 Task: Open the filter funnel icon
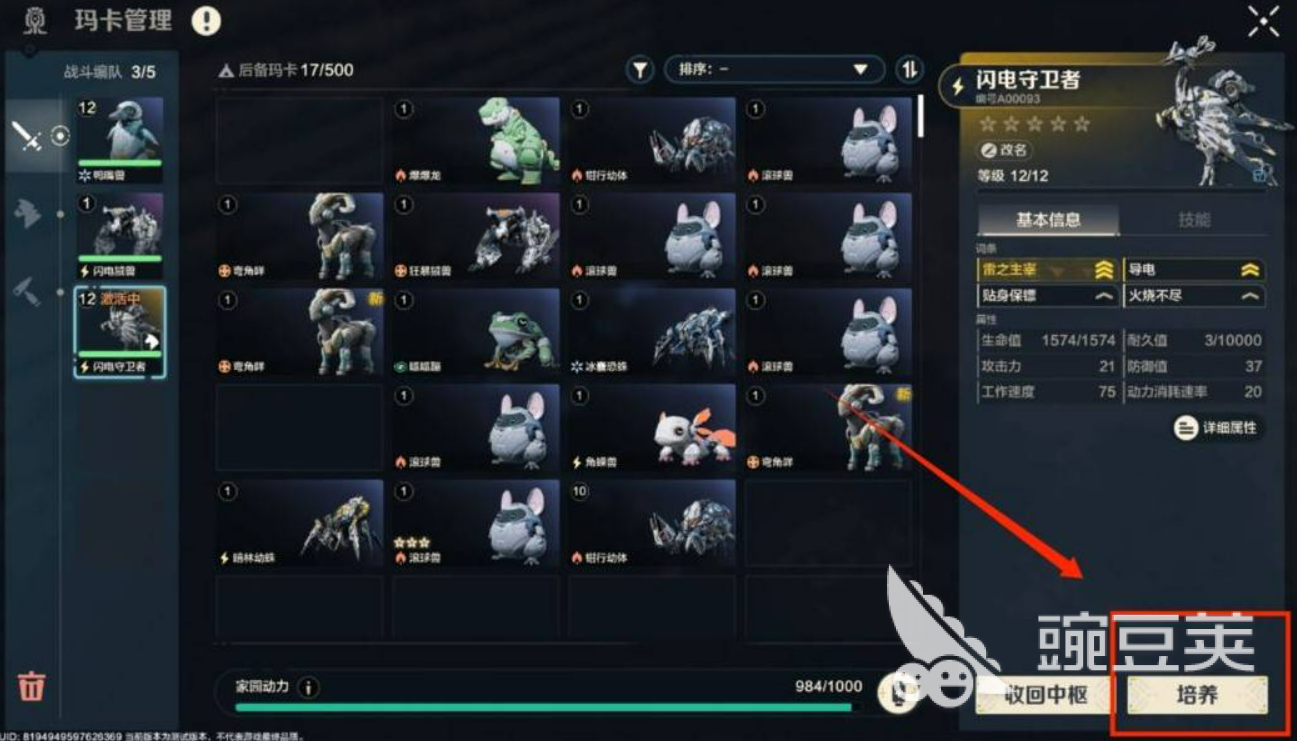pyautogui.click(x=640, y=70)
